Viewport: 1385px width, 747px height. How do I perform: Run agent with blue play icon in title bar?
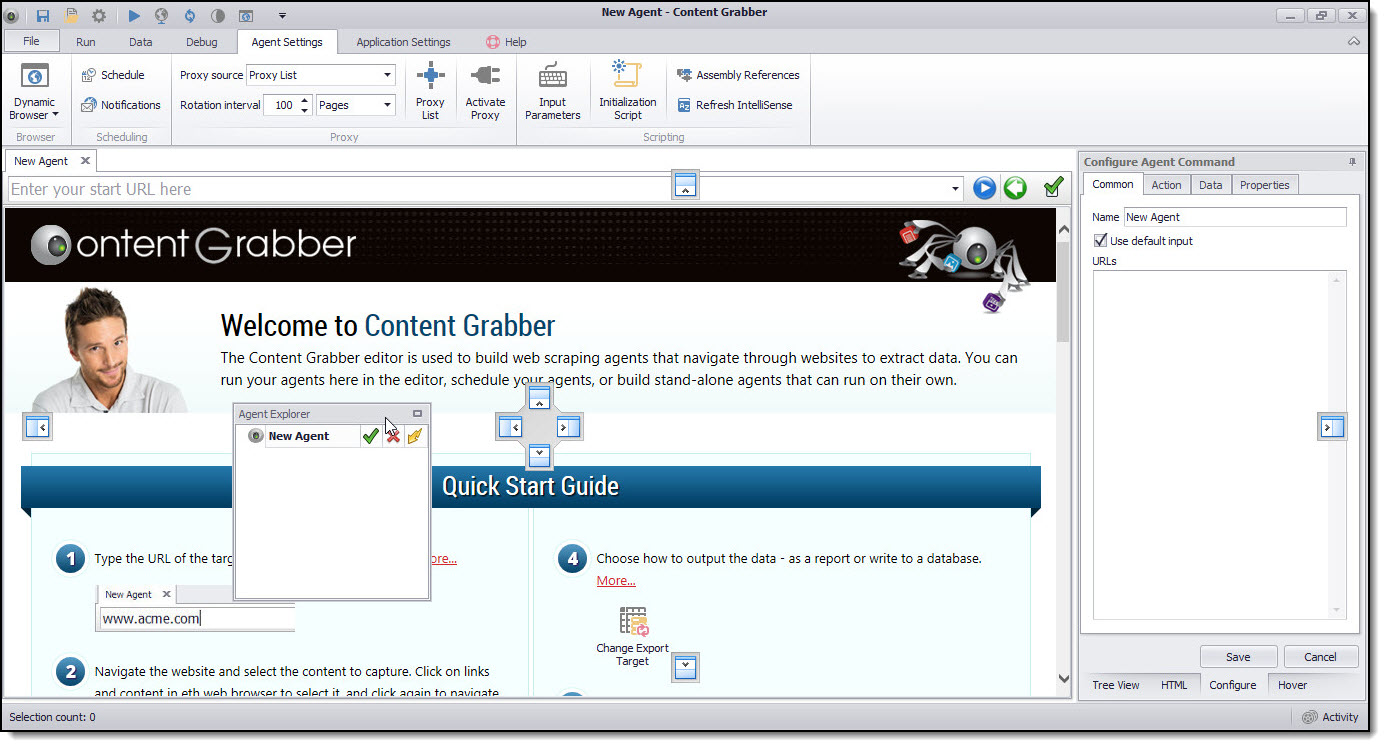134,15
